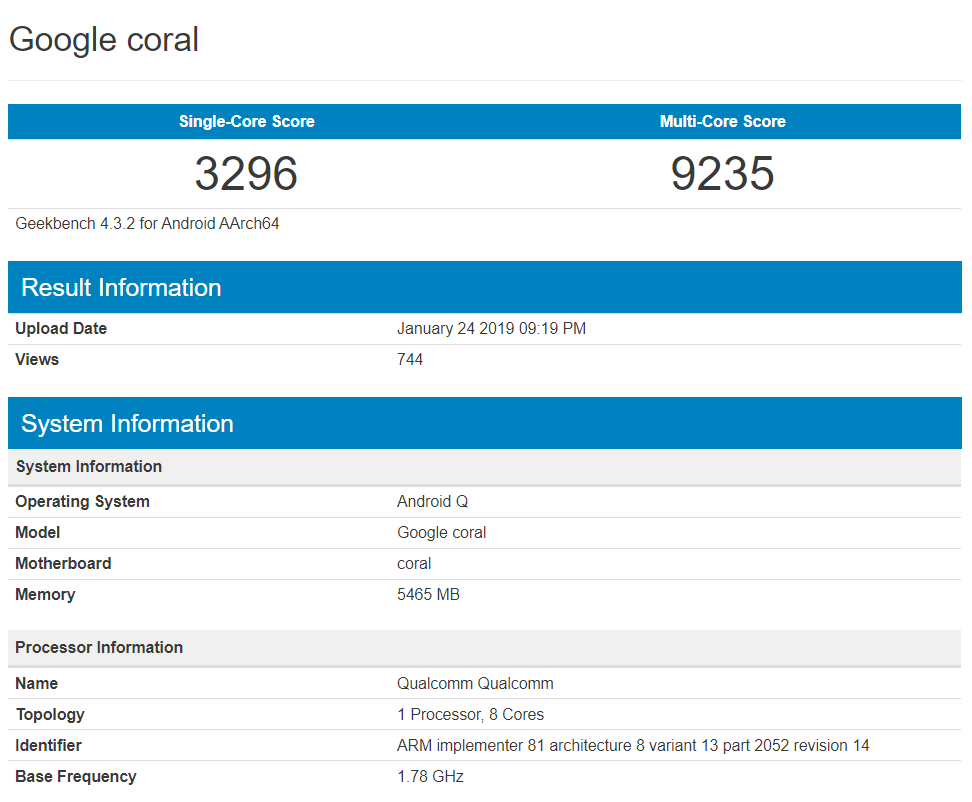The width and height of the screenshot is (972, 802).
Task: Select the "Operating System" row label
Action: [82, 501]
